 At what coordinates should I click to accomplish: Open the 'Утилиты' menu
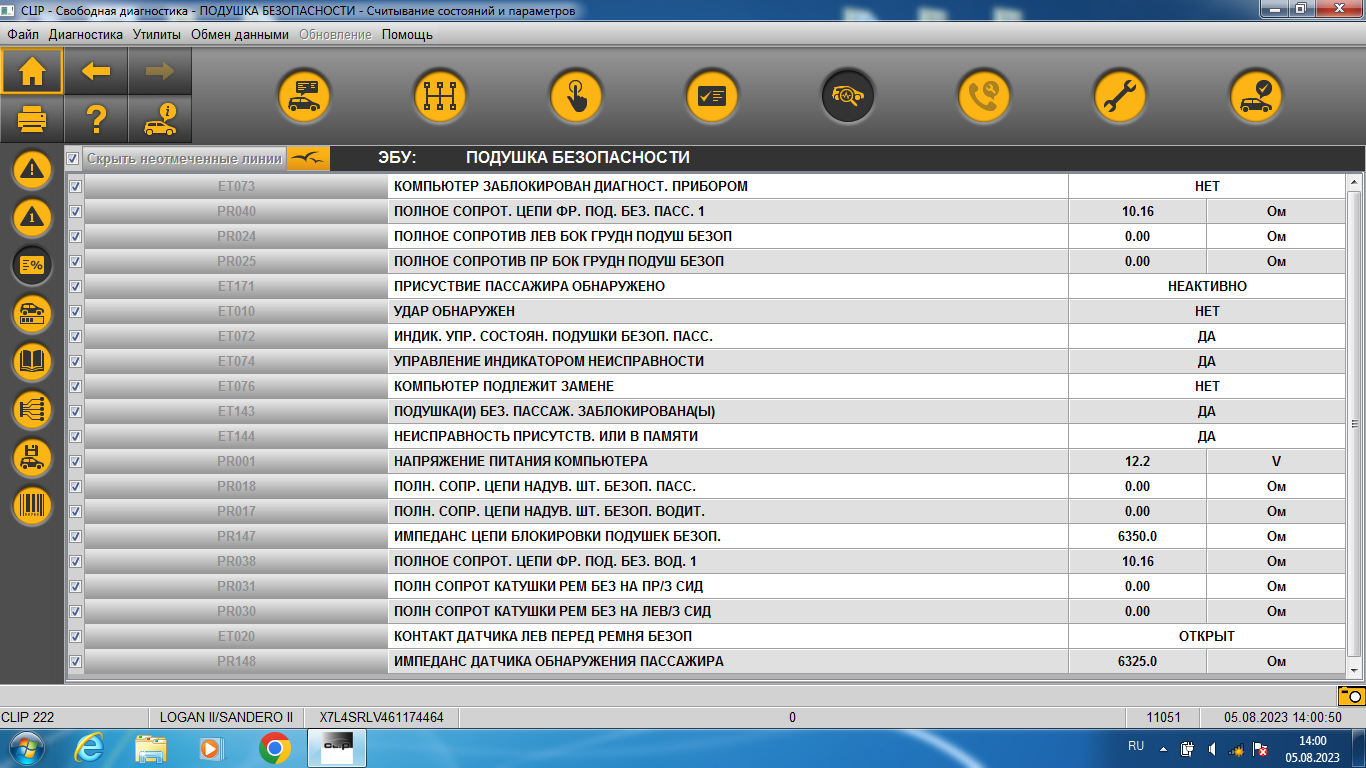click(x=157, y=34)
